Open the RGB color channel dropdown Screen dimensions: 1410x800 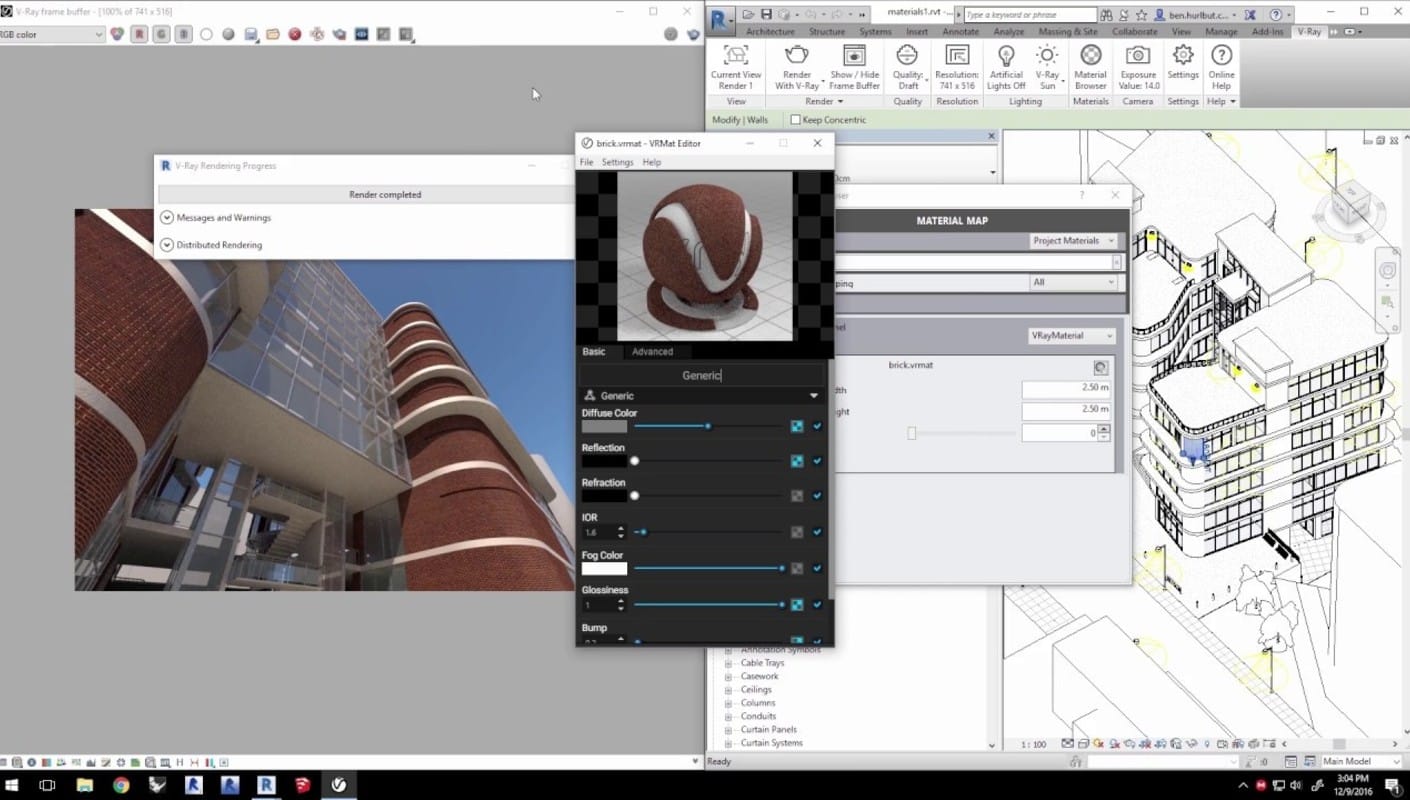(x=51, y=34)
